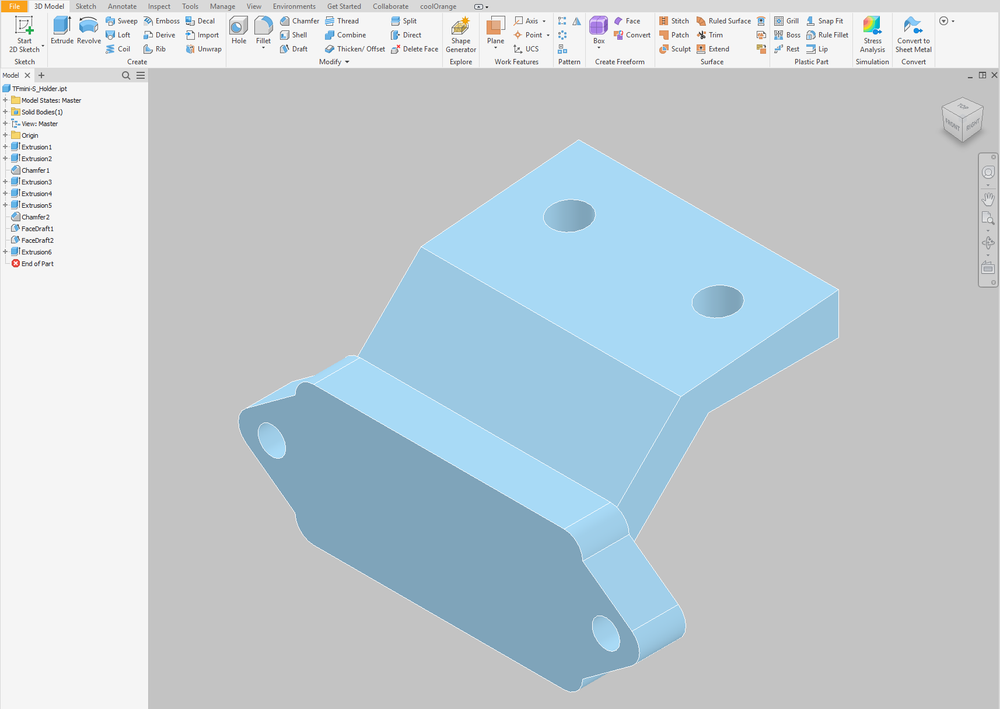Click the Combine tool
Screen dimensions: 1000x709
pyautogui.click(x=345, y=35)
